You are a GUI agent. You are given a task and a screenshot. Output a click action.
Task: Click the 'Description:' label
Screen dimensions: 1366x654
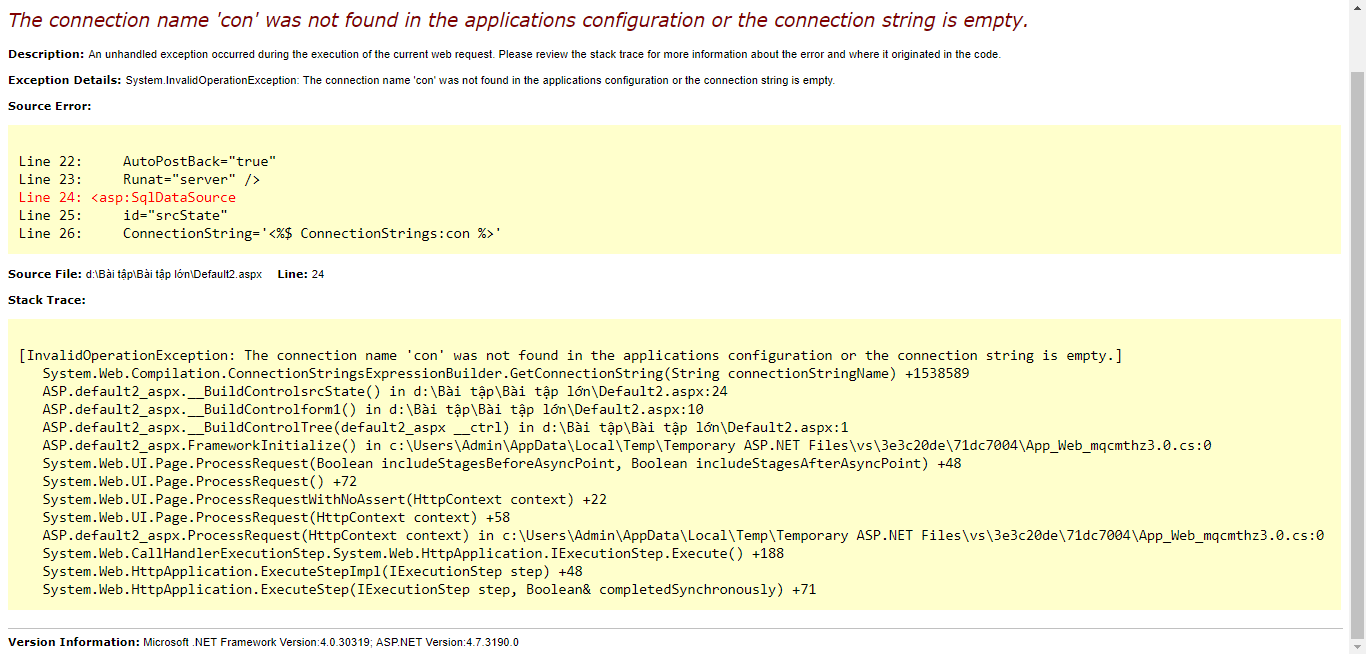point(46,54)
